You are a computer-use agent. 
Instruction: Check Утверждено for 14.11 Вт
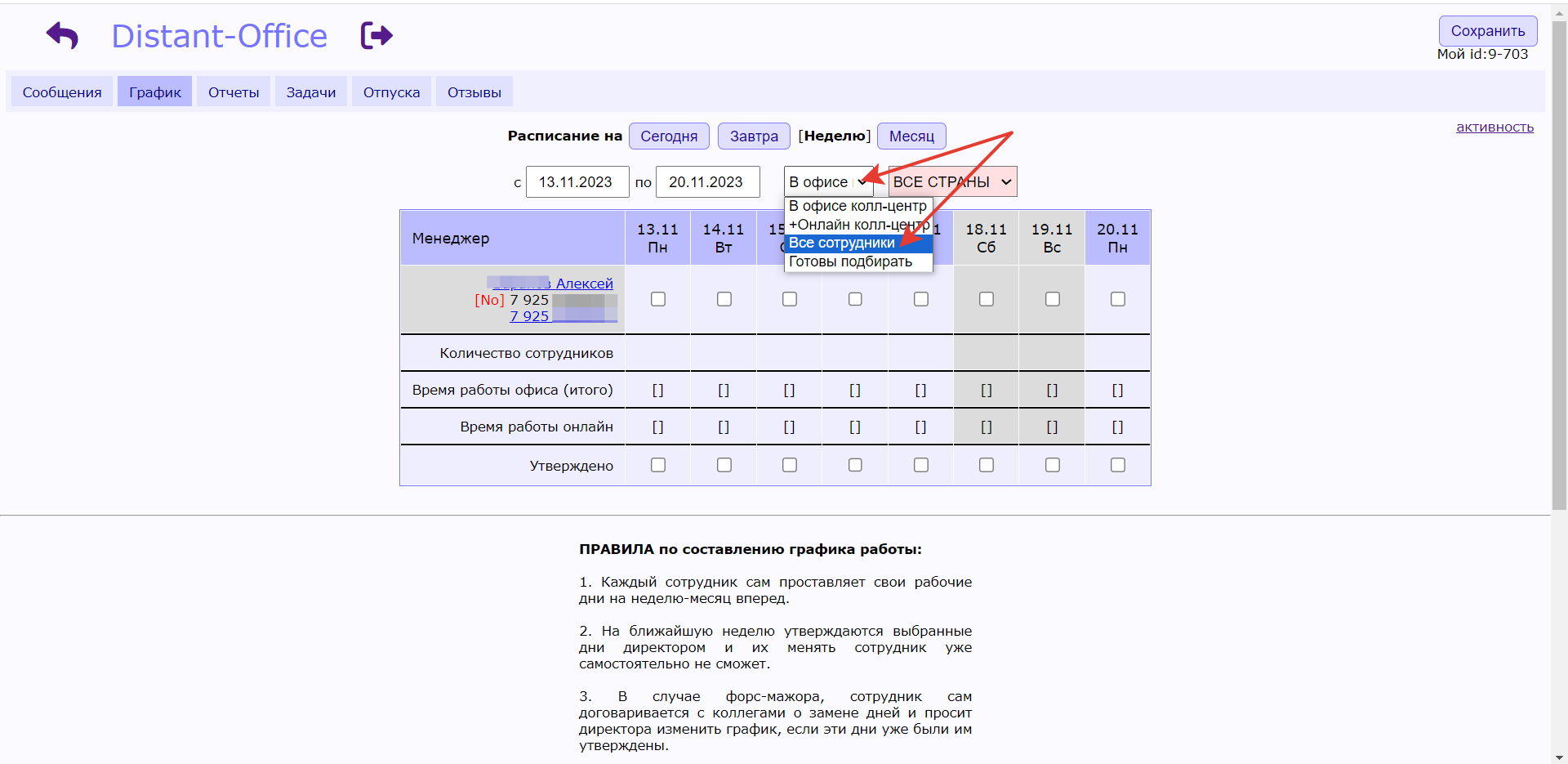point(724,465)
